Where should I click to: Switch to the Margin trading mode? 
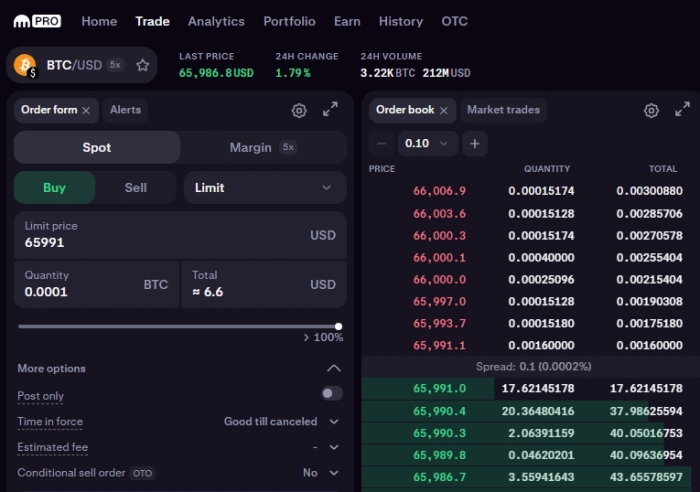pos(262,147)
